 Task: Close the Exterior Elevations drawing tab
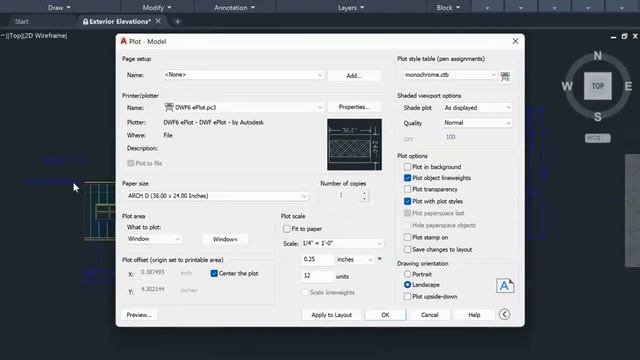(x=158, y=21)
